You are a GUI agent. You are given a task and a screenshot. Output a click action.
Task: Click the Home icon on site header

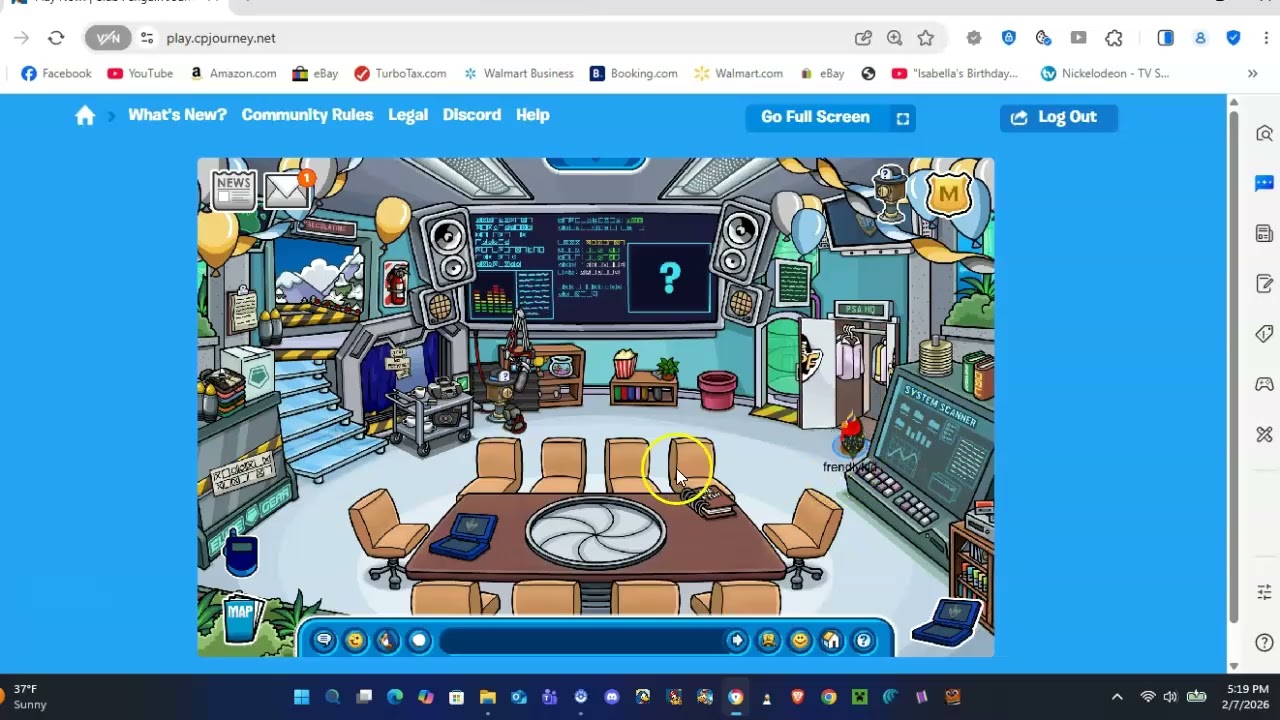click(x=85, y=116)
